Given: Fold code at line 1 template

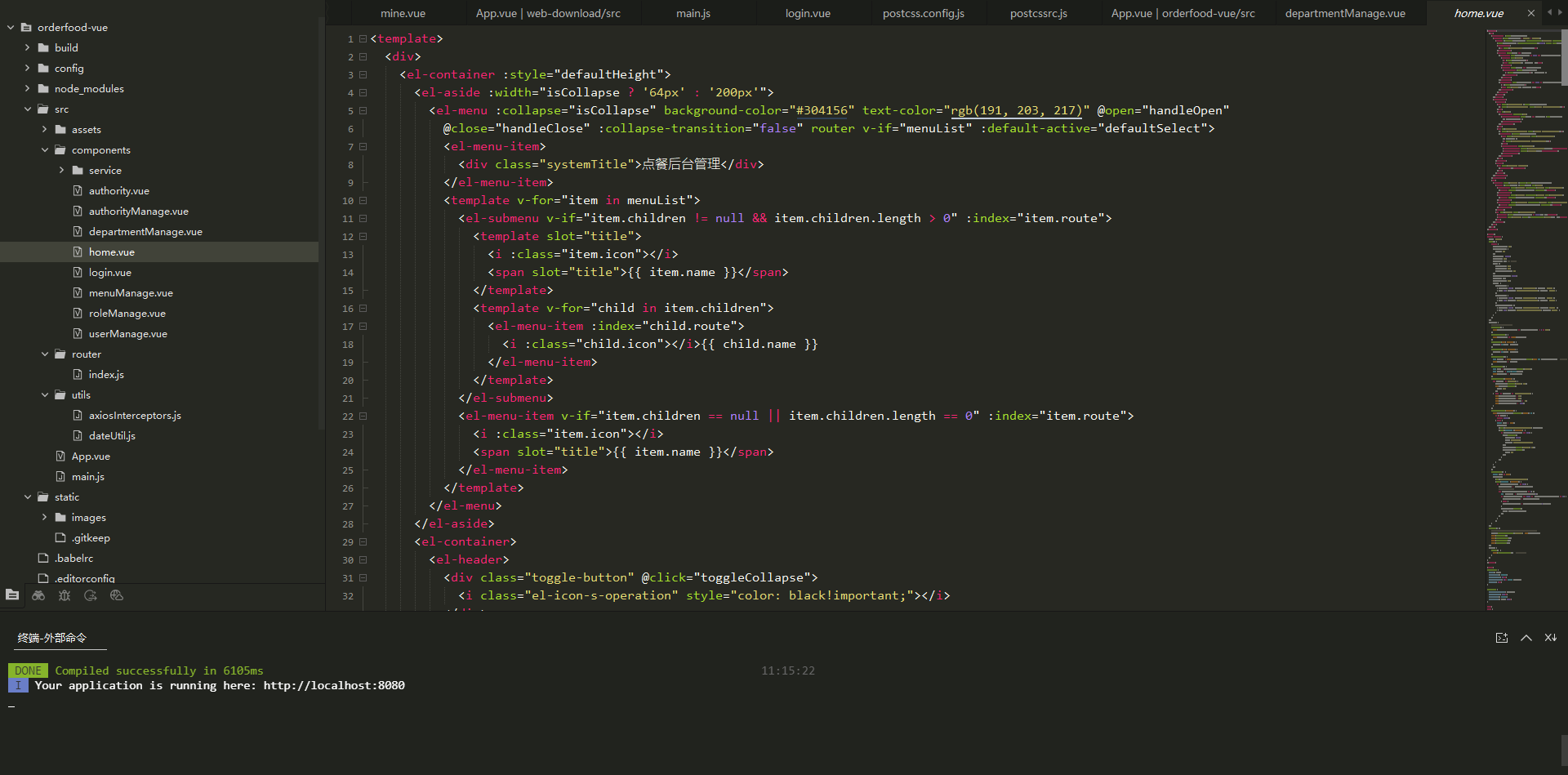Looking at the screenshot, I should point(363,39).
